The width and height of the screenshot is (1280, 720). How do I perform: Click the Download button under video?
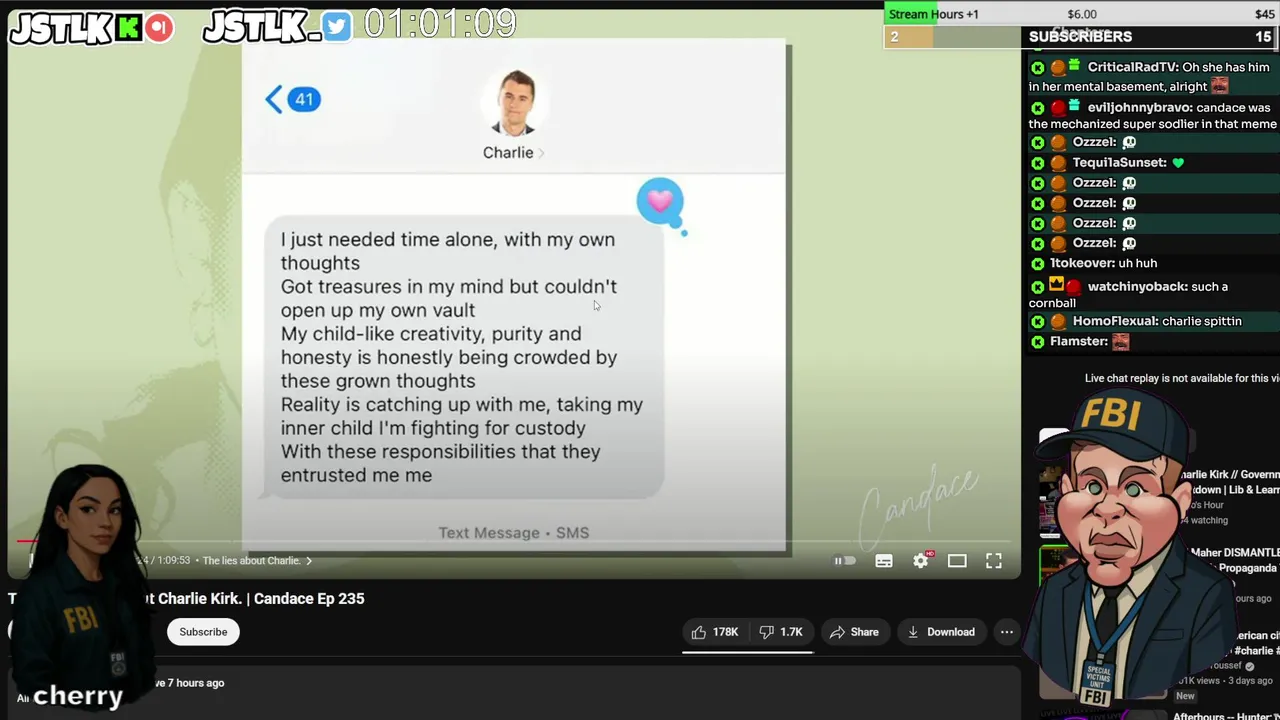click(941, 632)
